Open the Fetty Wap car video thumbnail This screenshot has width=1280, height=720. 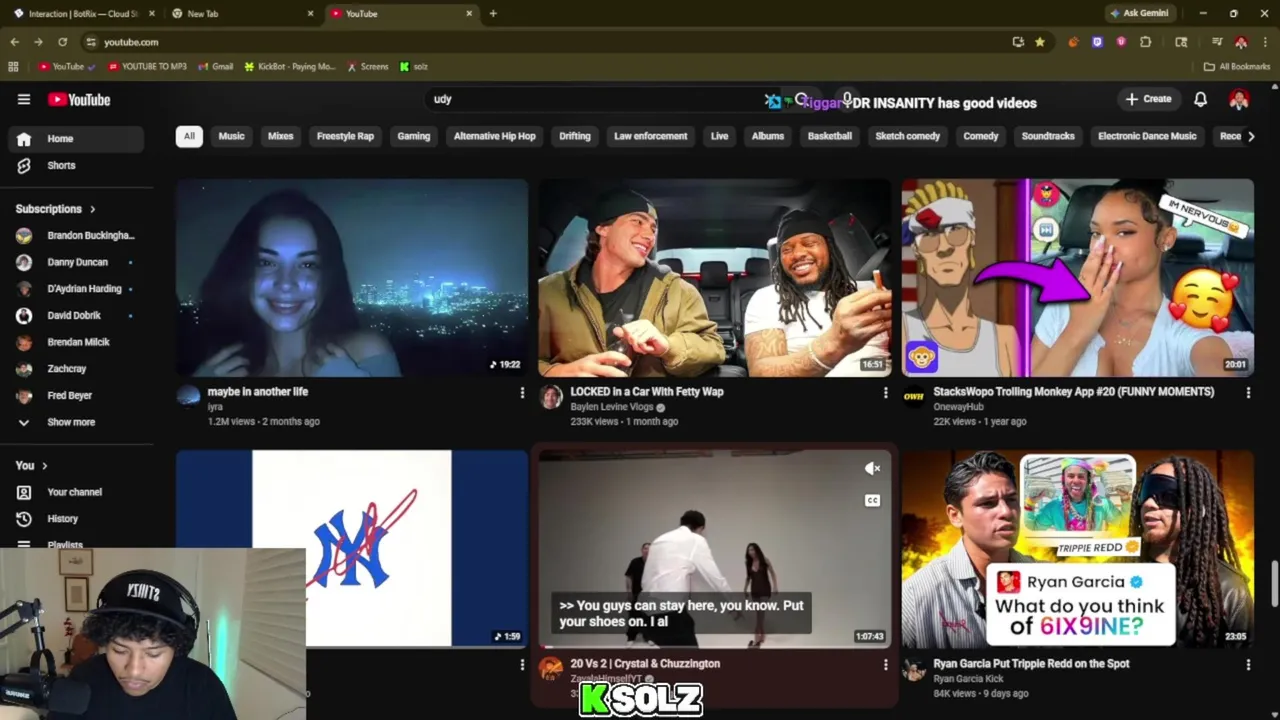click(x=715, y=278)
